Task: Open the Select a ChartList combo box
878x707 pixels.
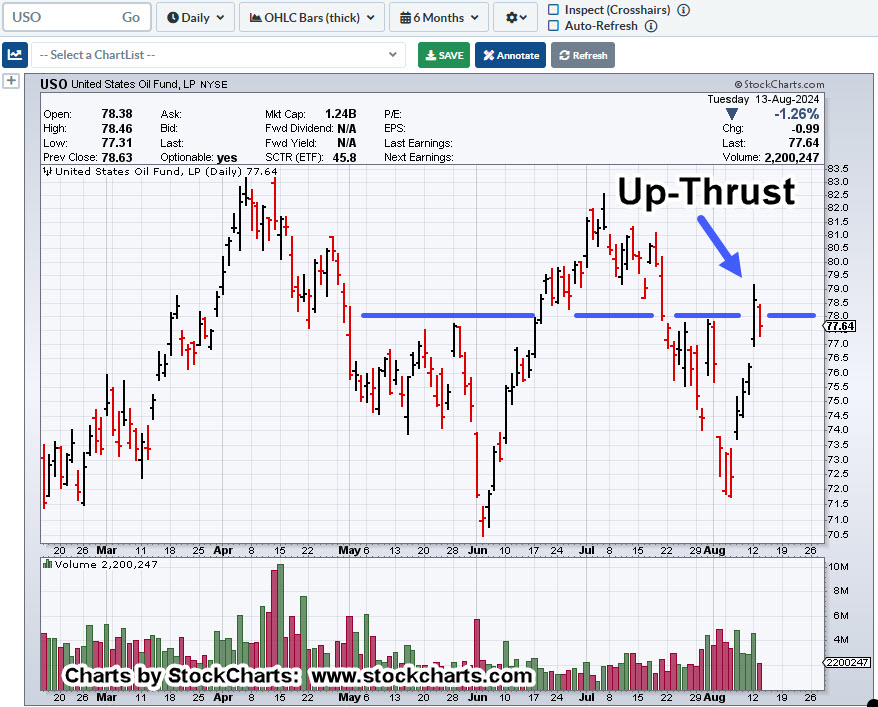Action: coord(217,55)
